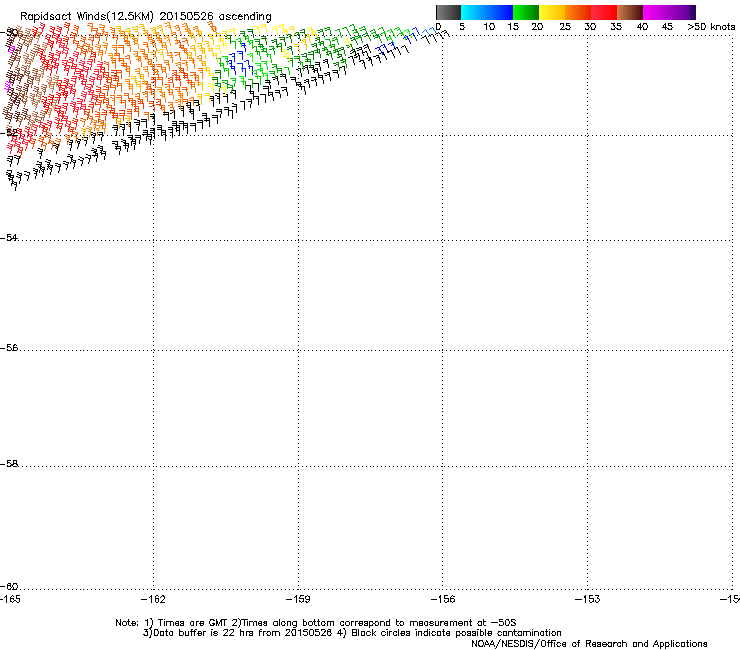Click the latitude label '-52'
This screenshot has height=650, width=740.
9,133
